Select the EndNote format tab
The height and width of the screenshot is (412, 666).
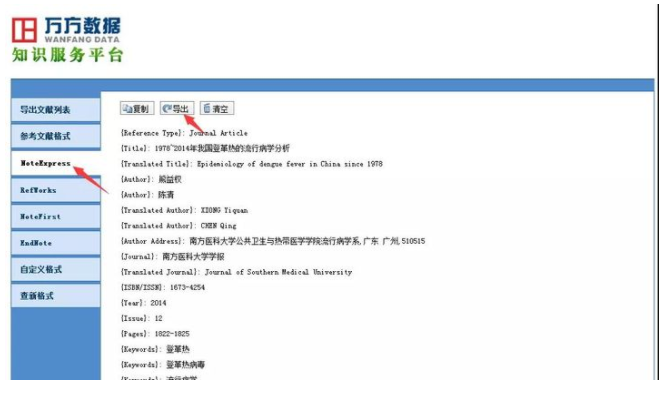click(x=56, y=243)
